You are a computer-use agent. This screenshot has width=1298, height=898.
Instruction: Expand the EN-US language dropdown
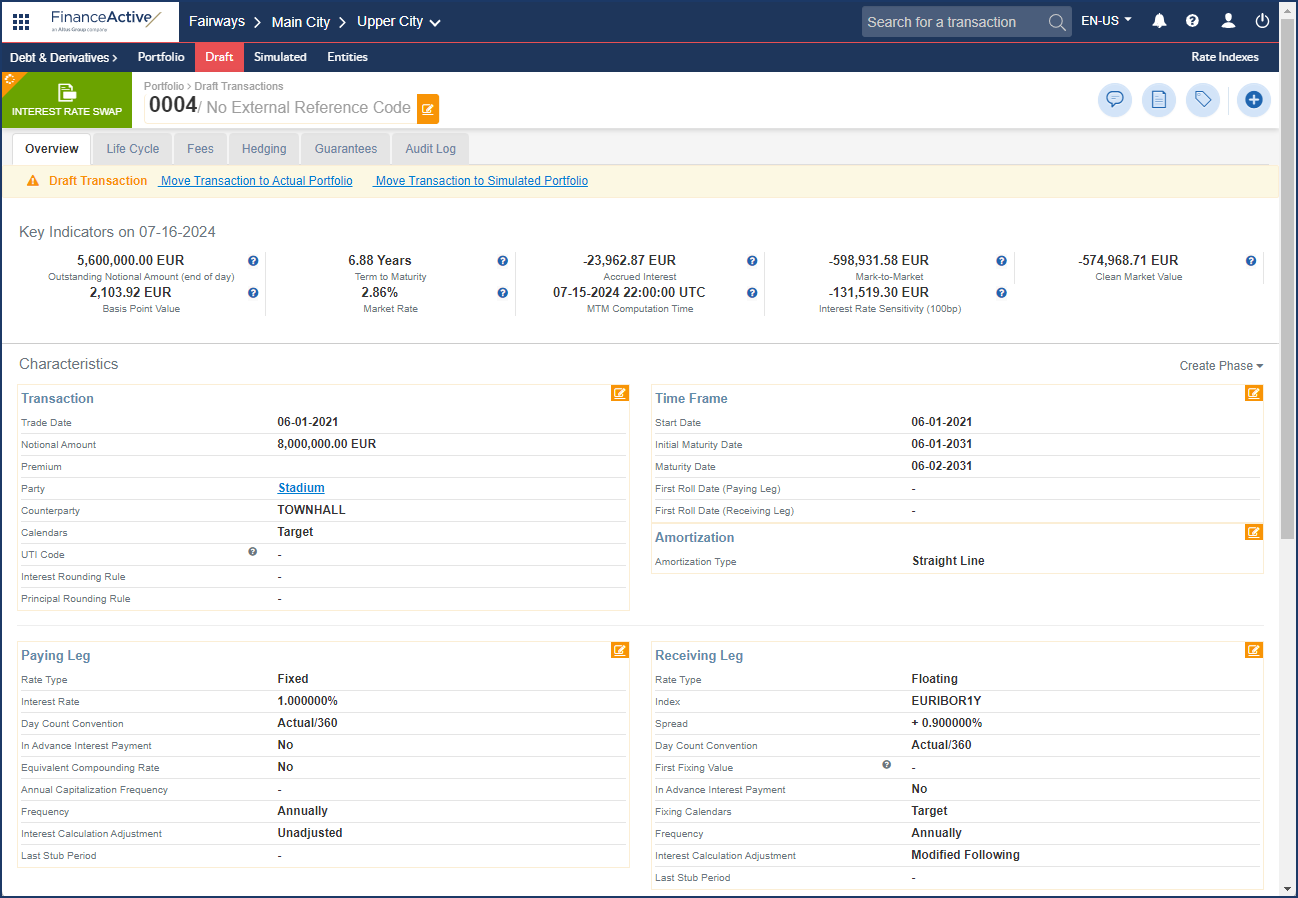click(1106, 21)
